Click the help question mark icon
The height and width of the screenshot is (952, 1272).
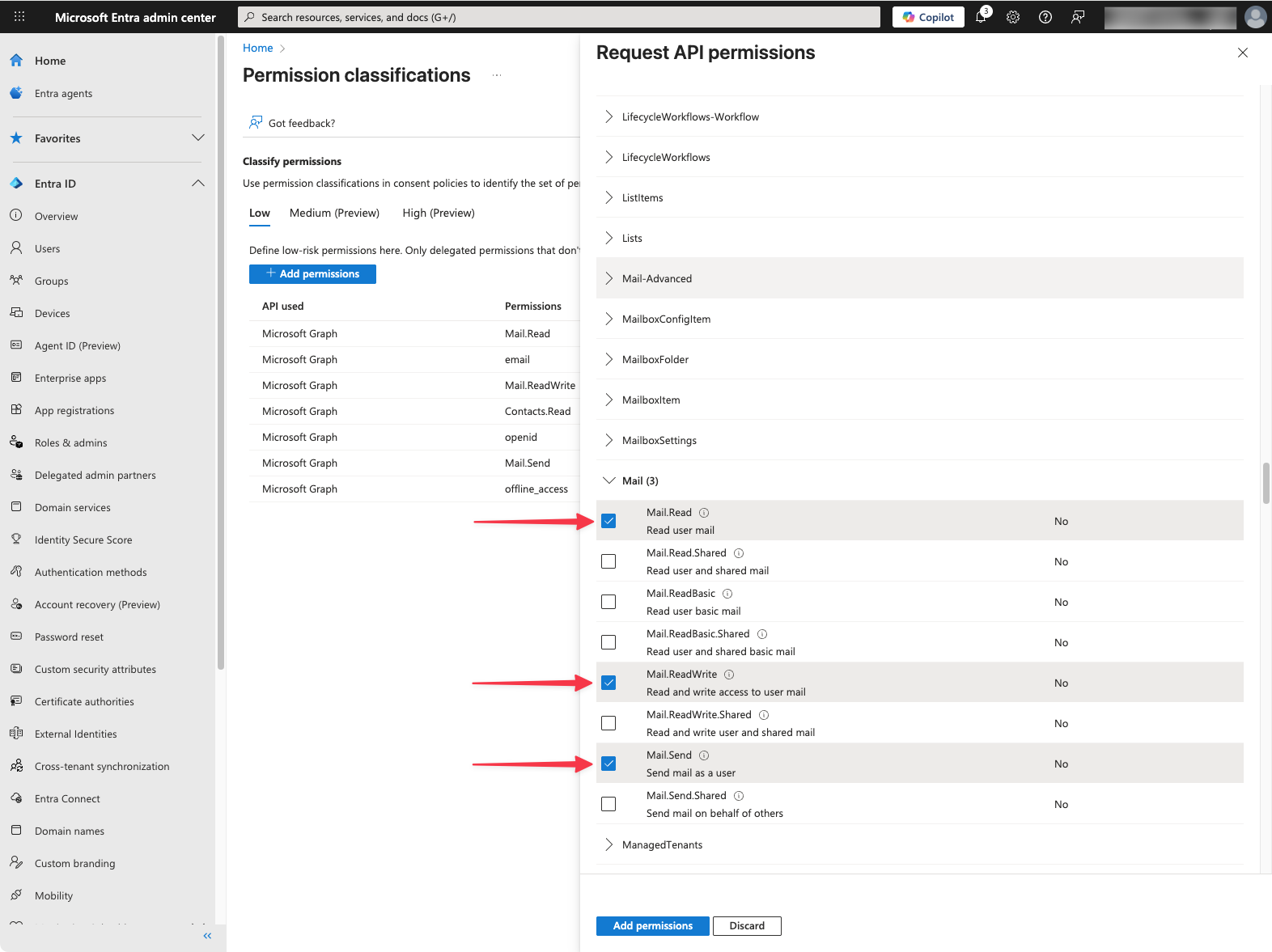tap(1045, 17)
